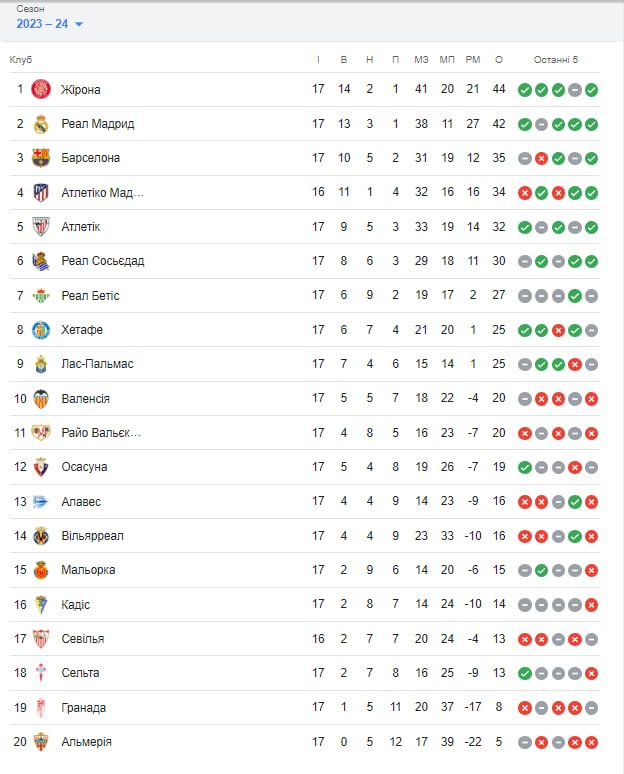Click the Barcelona club crest icon
624x774 pixels.
[41, 158]
